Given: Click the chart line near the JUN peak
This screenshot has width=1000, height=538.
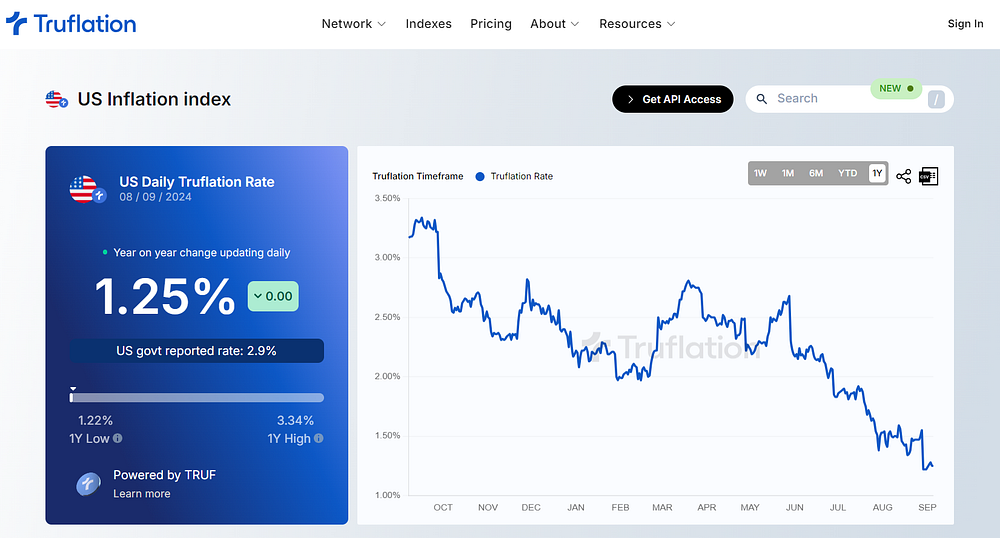Looking at the screenshot, I should [x=789, y=297].
